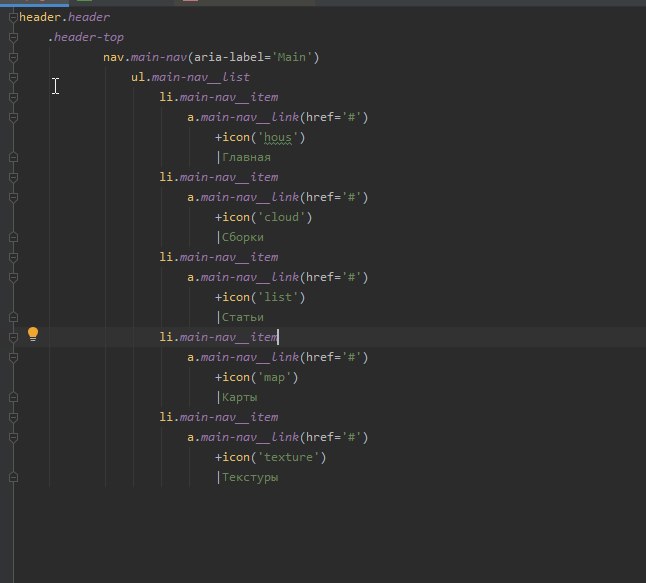The image size is (646, 583).
Task: Click the yellow light bulb intention icon
Action: 33,334
